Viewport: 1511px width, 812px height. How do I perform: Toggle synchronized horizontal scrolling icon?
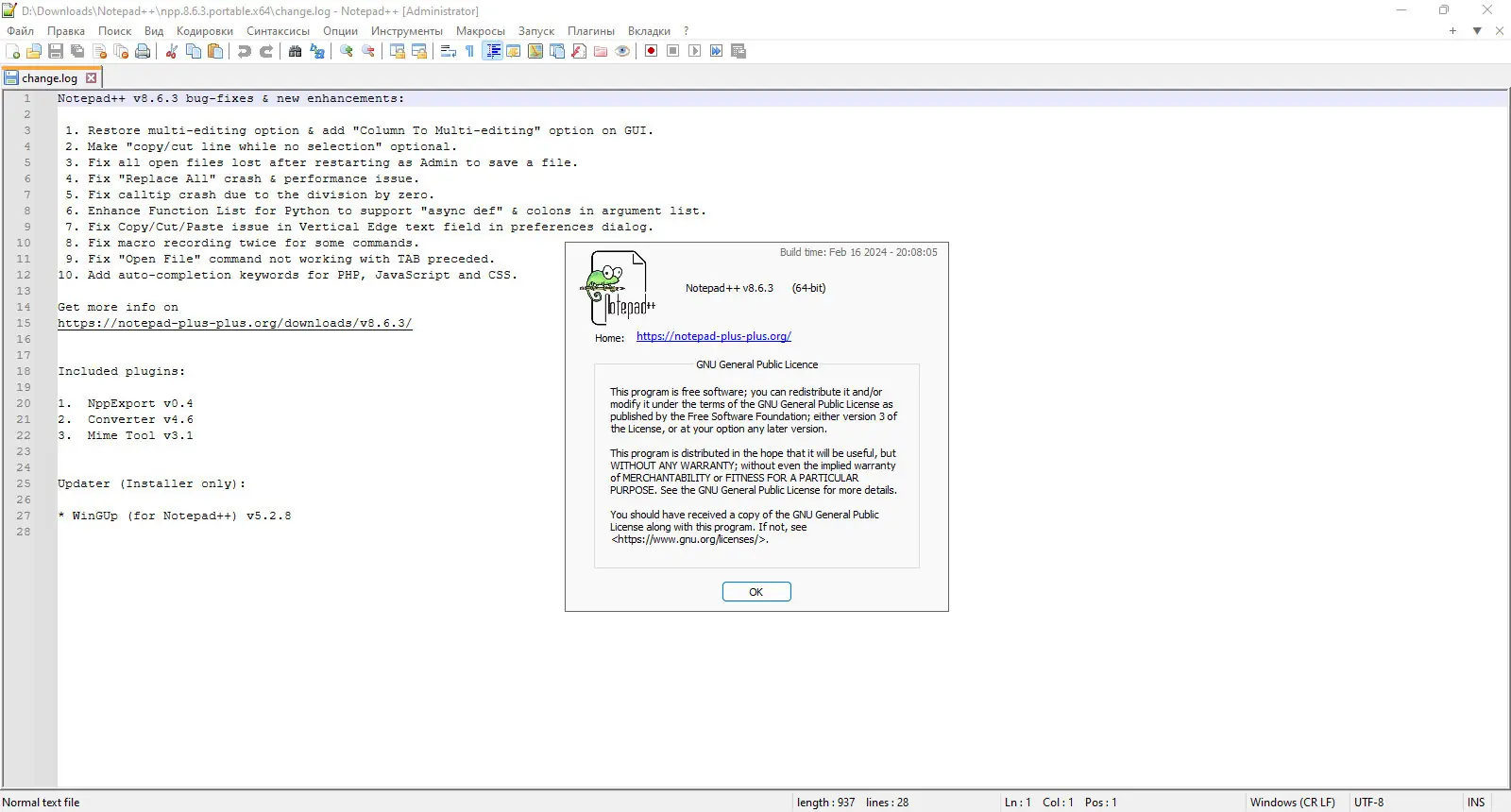(419, 51)
